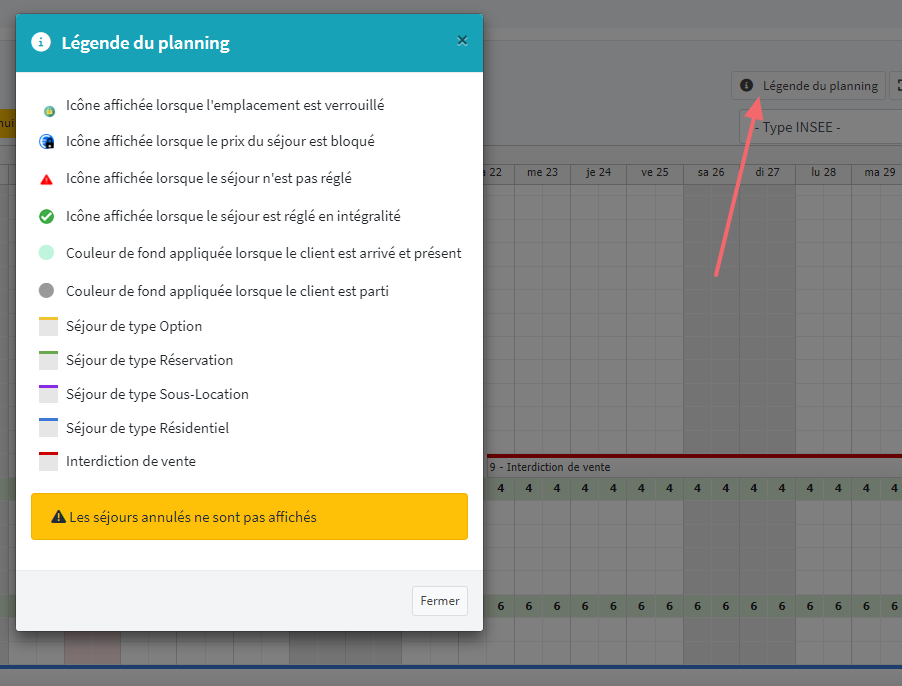
Task: Click the grey client-departed color circle
Action: click(x=46, y=292)
